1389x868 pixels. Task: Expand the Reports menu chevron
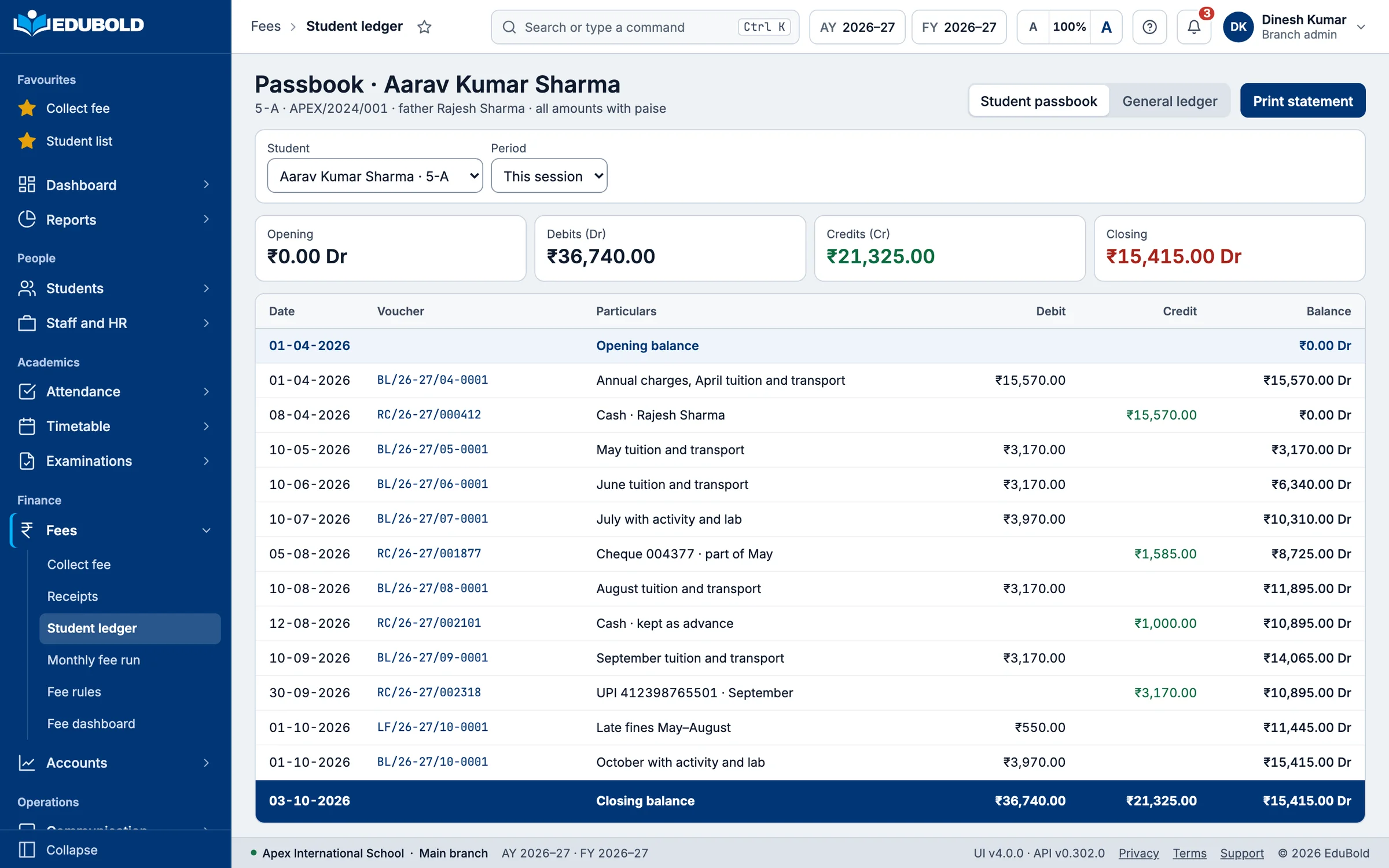click(x=206, y=219)
